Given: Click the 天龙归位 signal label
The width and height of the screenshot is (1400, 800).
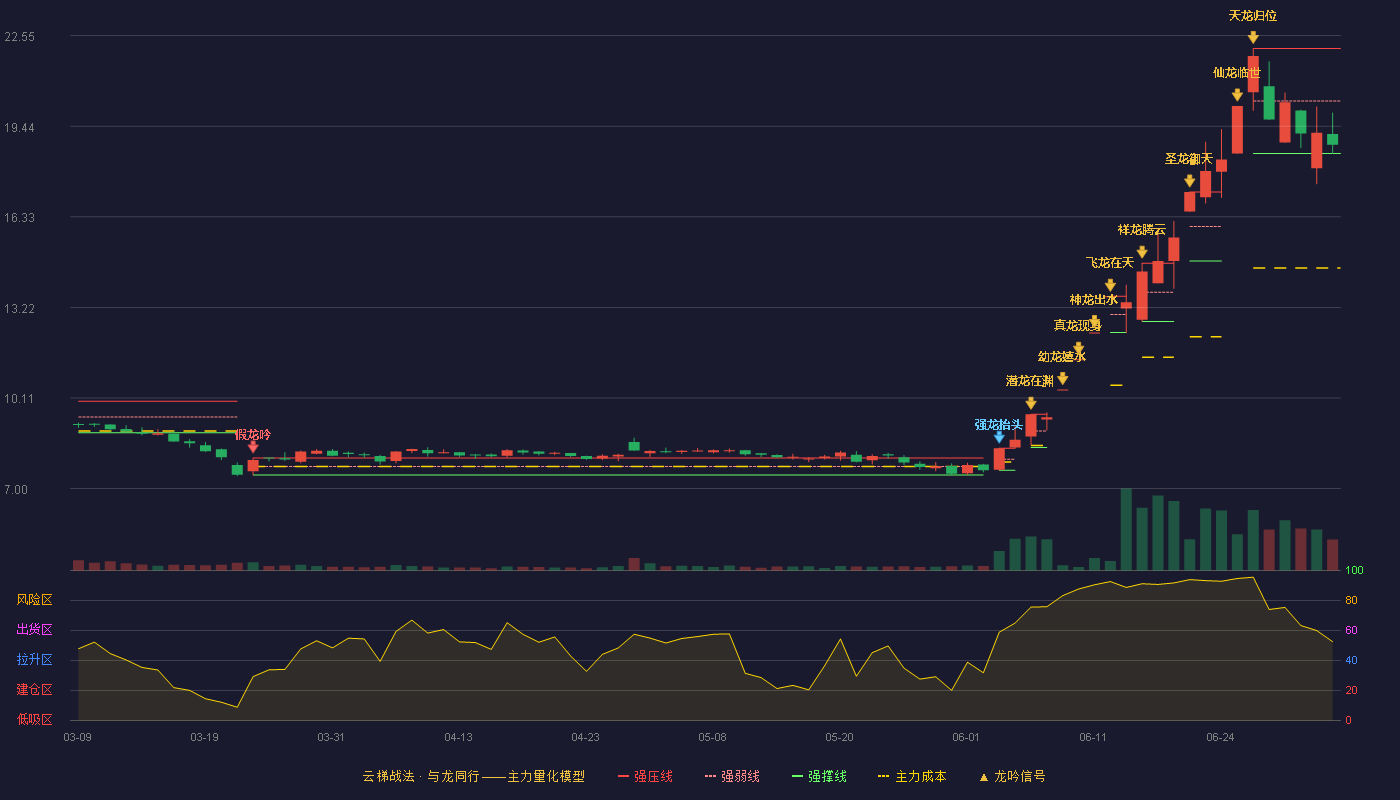Looking at the screenshot, I should [1253, 16].
